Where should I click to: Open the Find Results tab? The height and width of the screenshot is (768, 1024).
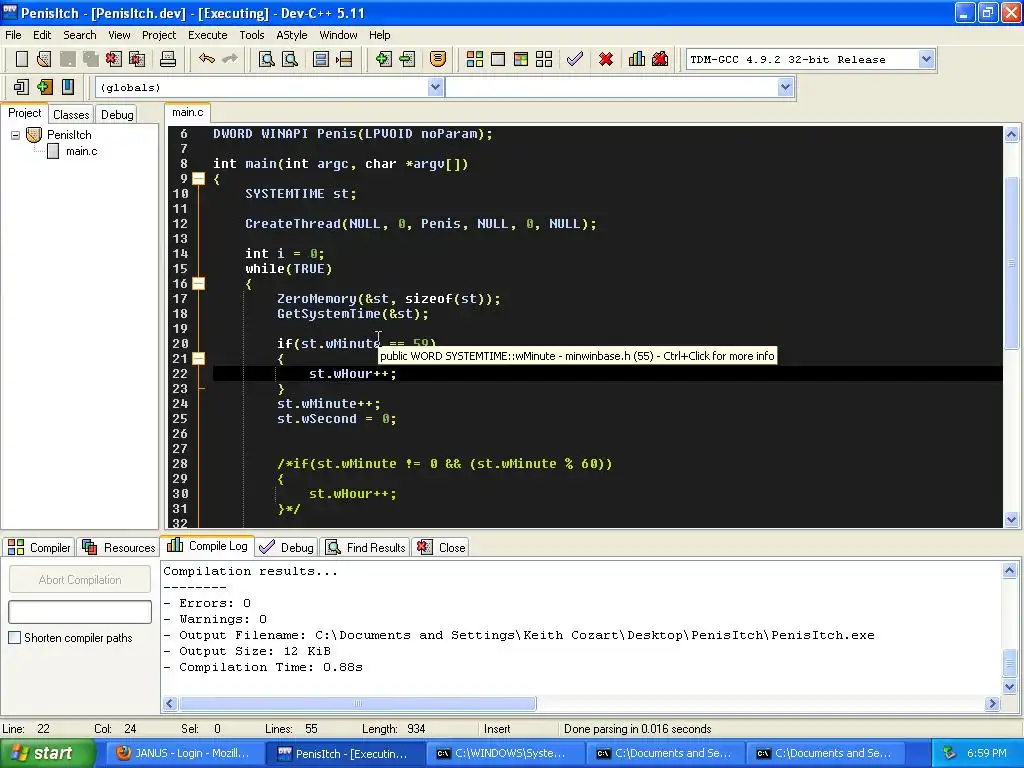tap(366, 547)
